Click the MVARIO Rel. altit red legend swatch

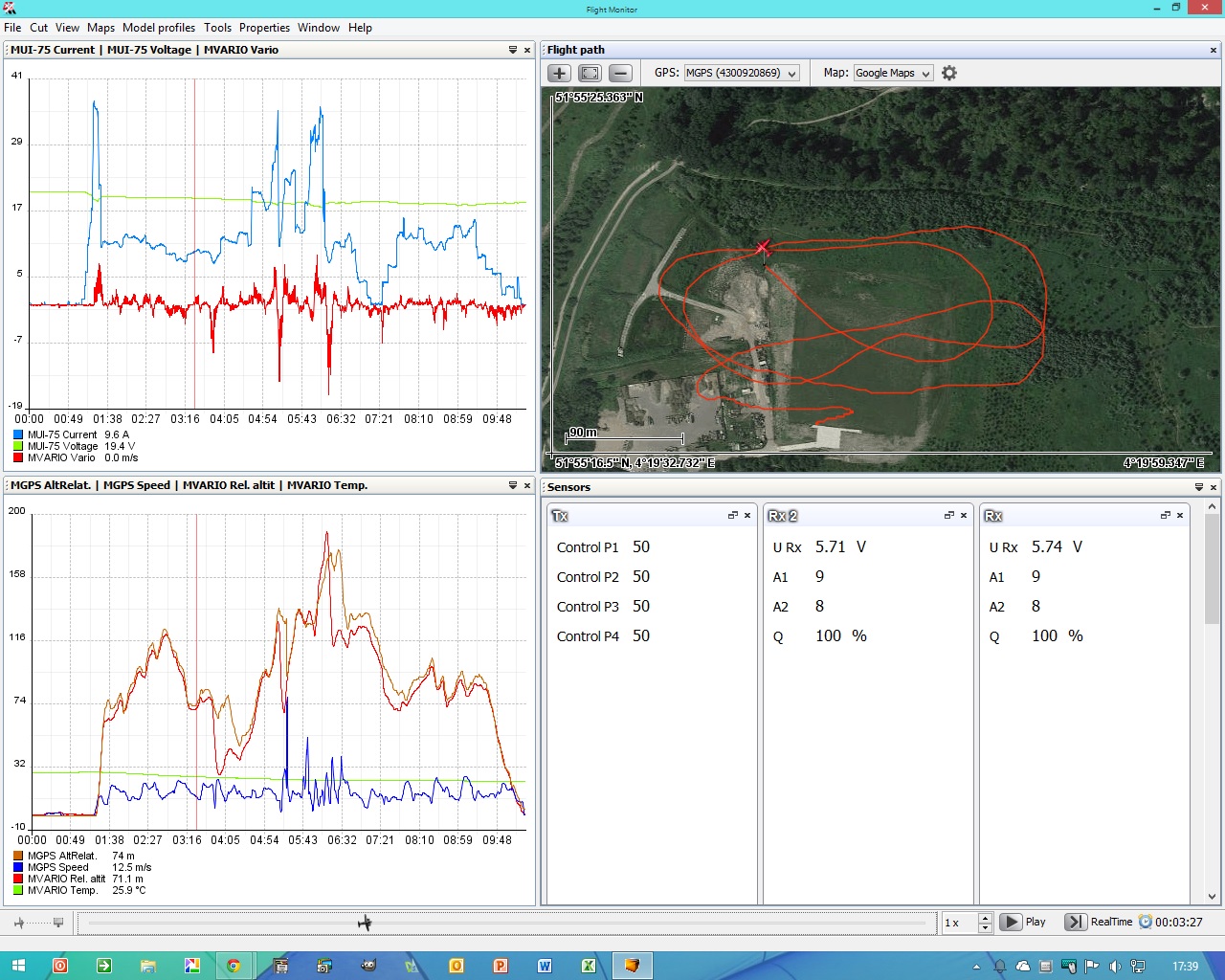point(18,879)
